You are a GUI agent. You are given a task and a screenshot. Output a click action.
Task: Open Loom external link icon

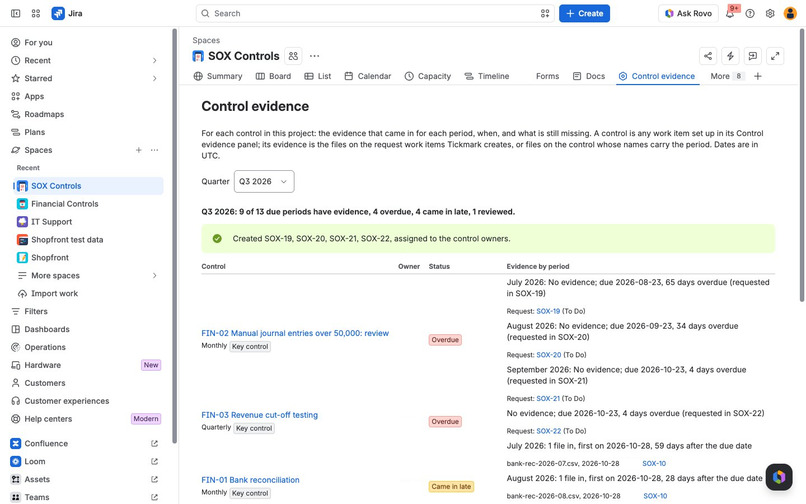tap(154, 461)
